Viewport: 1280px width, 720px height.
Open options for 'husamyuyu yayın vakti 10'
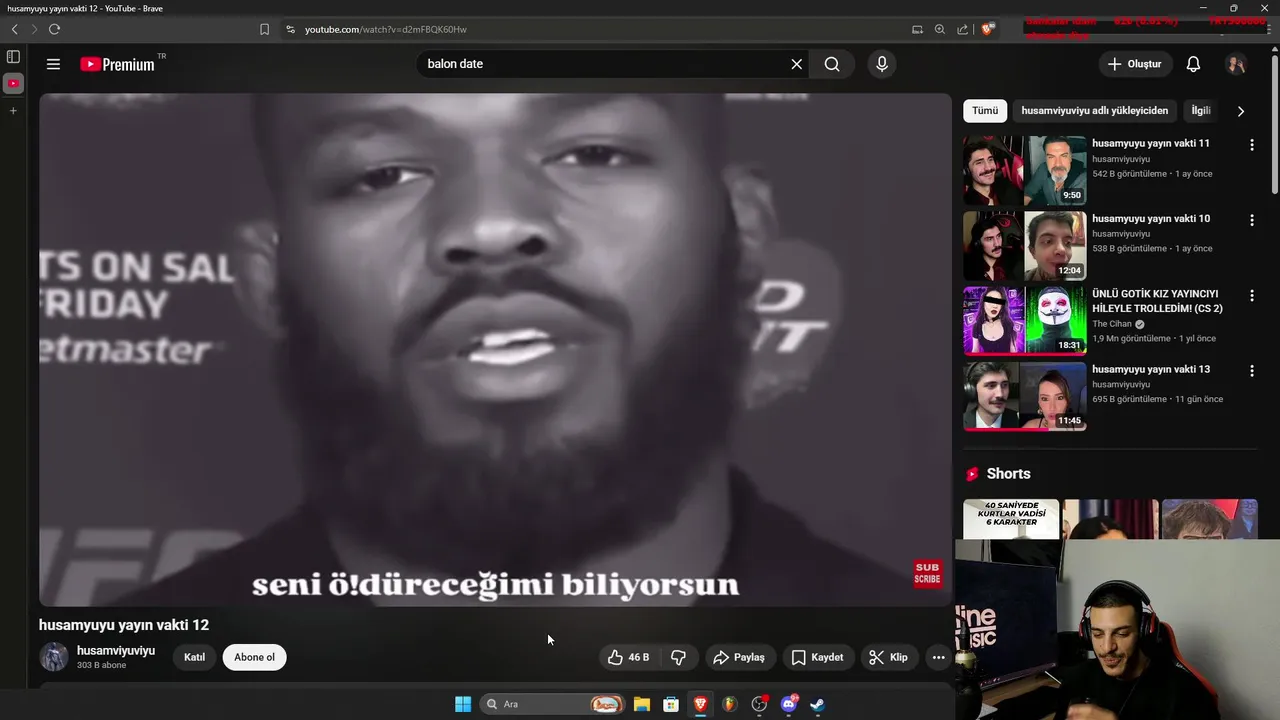point(1251,220)
